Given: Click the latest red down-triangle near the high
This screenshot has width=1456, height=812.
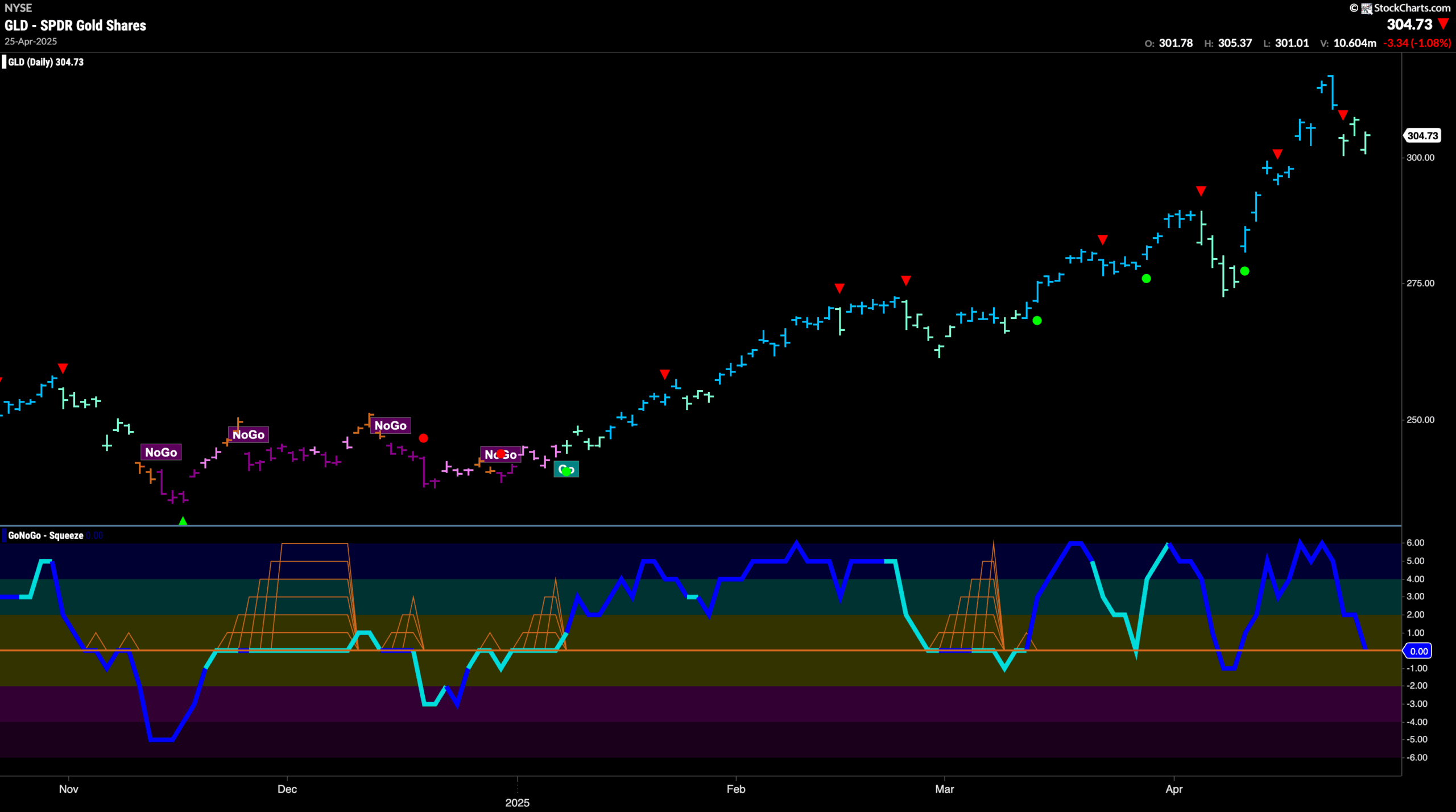Looking at the screenshot, I should coord(1343,115).
